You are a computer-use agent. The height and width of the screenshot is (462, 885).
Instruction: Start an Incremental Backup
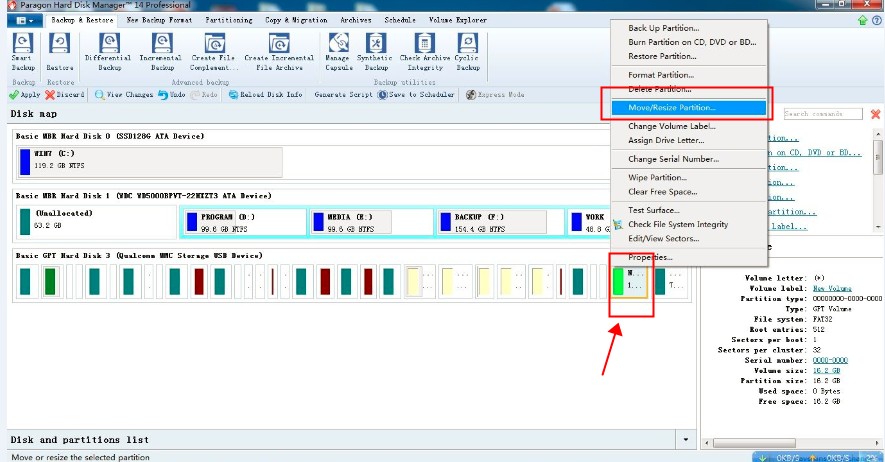[161, 51]
